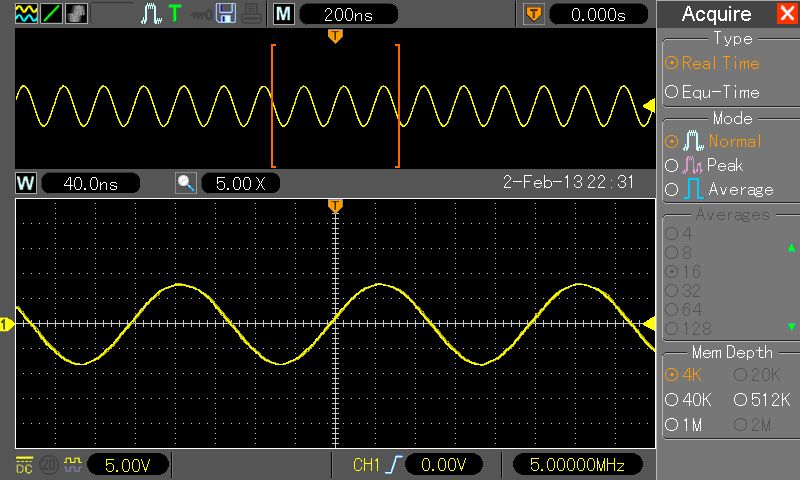Click the 5.00 X zoom factor field
The image size is (800, 480).
[x=241, y=183]
